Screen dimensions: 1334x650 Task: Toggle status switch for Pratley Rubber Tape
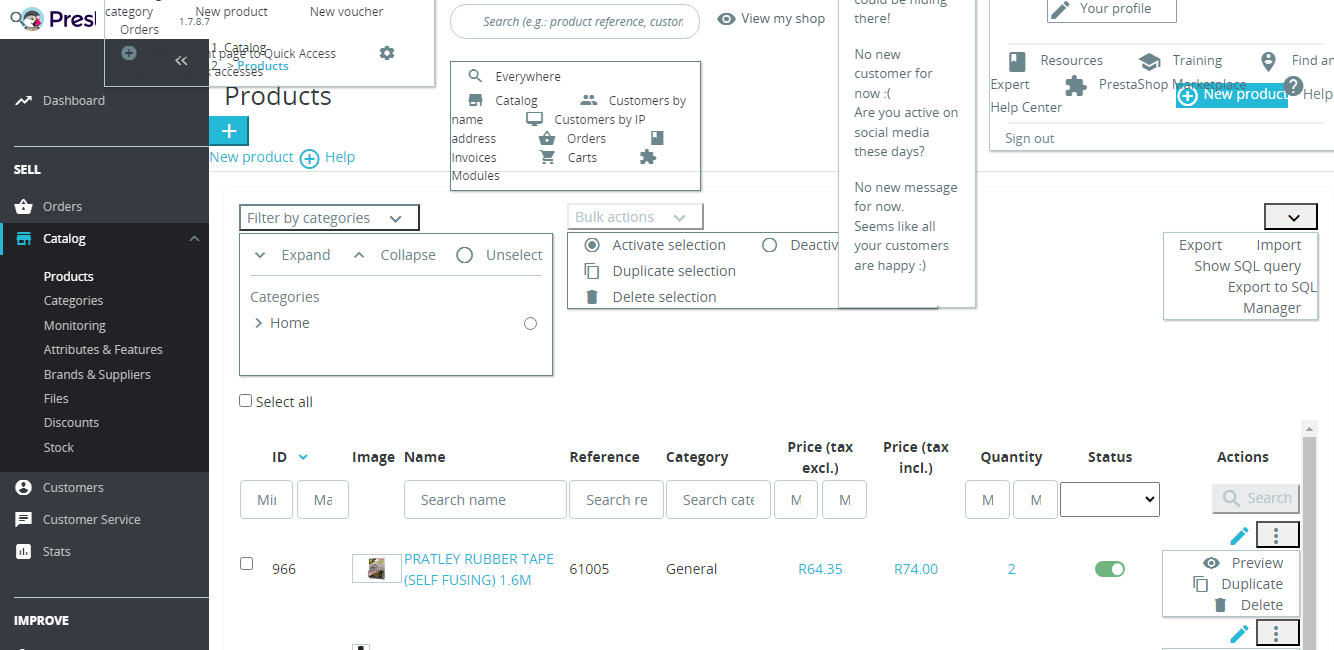coord(1110,569)
